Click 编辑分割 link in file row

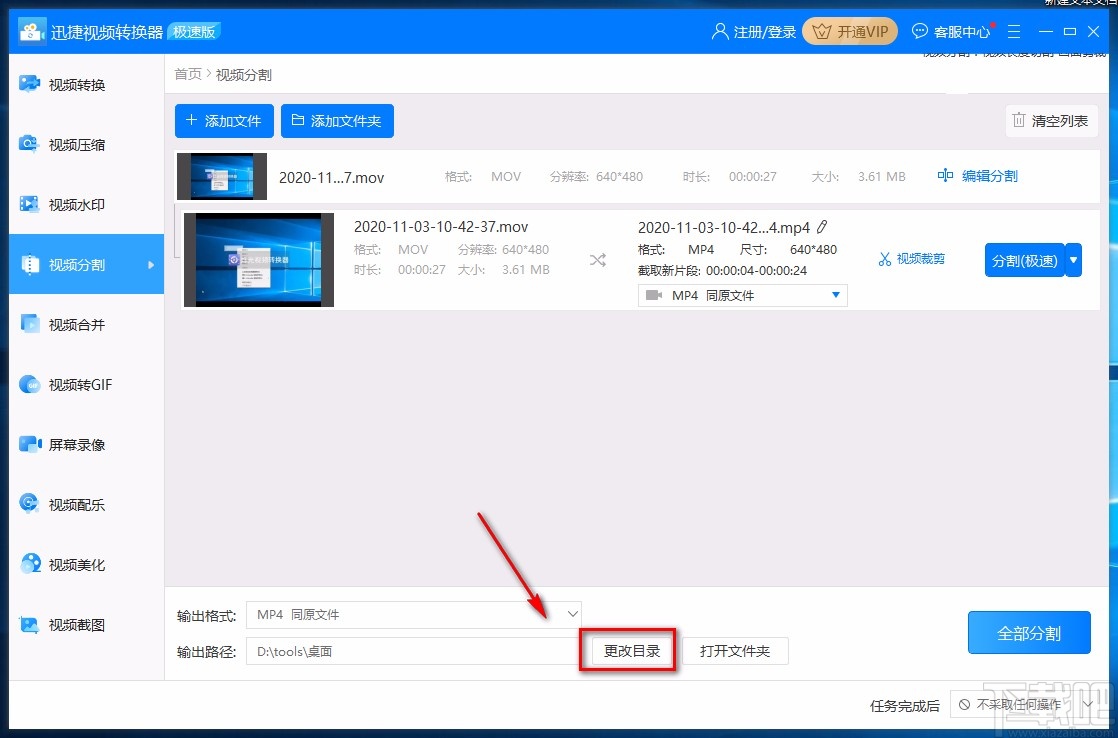(x=989, y=175)
